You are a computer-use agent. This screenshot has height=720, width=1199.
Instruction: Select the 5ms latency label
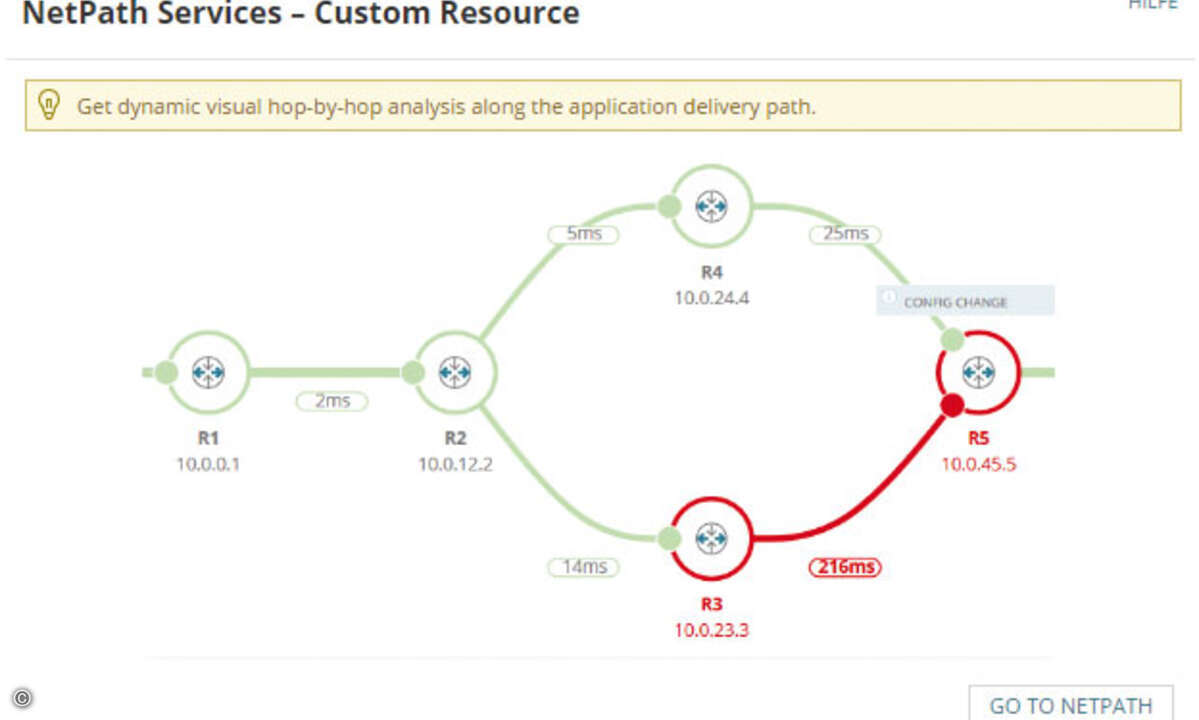583,234
